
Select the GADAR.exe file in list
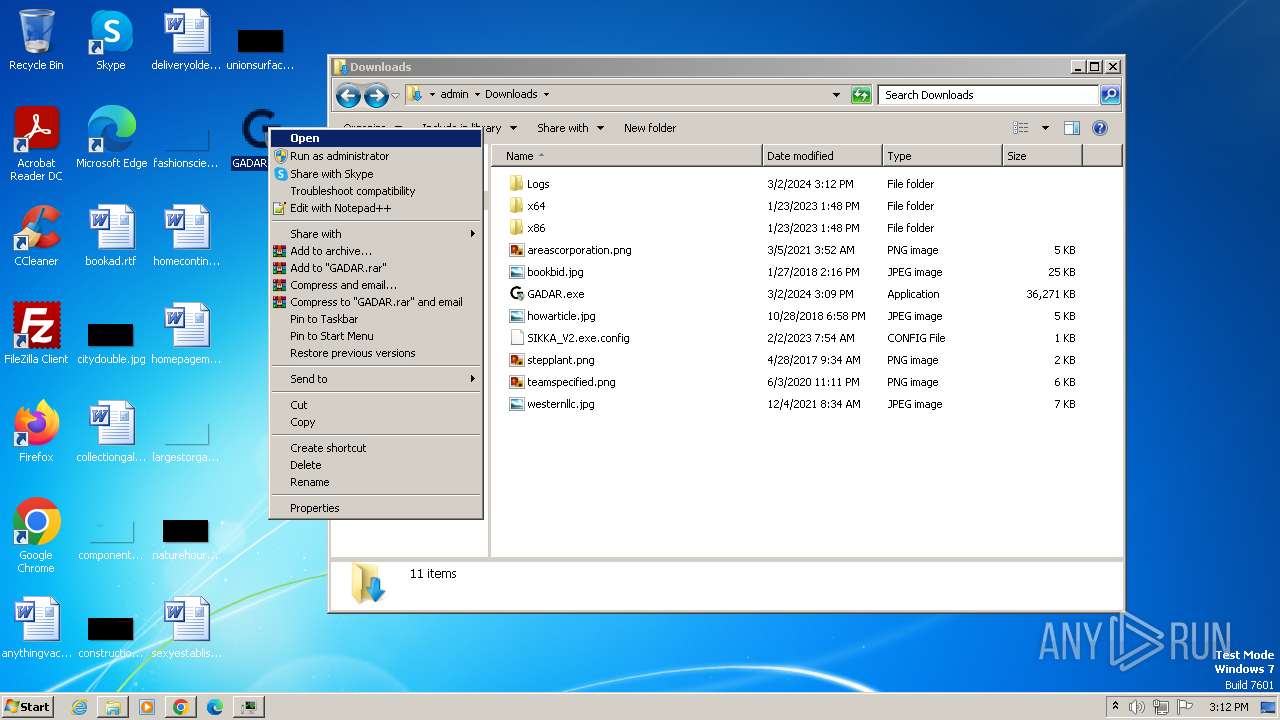pyautogui.click(x=555, y=294)
